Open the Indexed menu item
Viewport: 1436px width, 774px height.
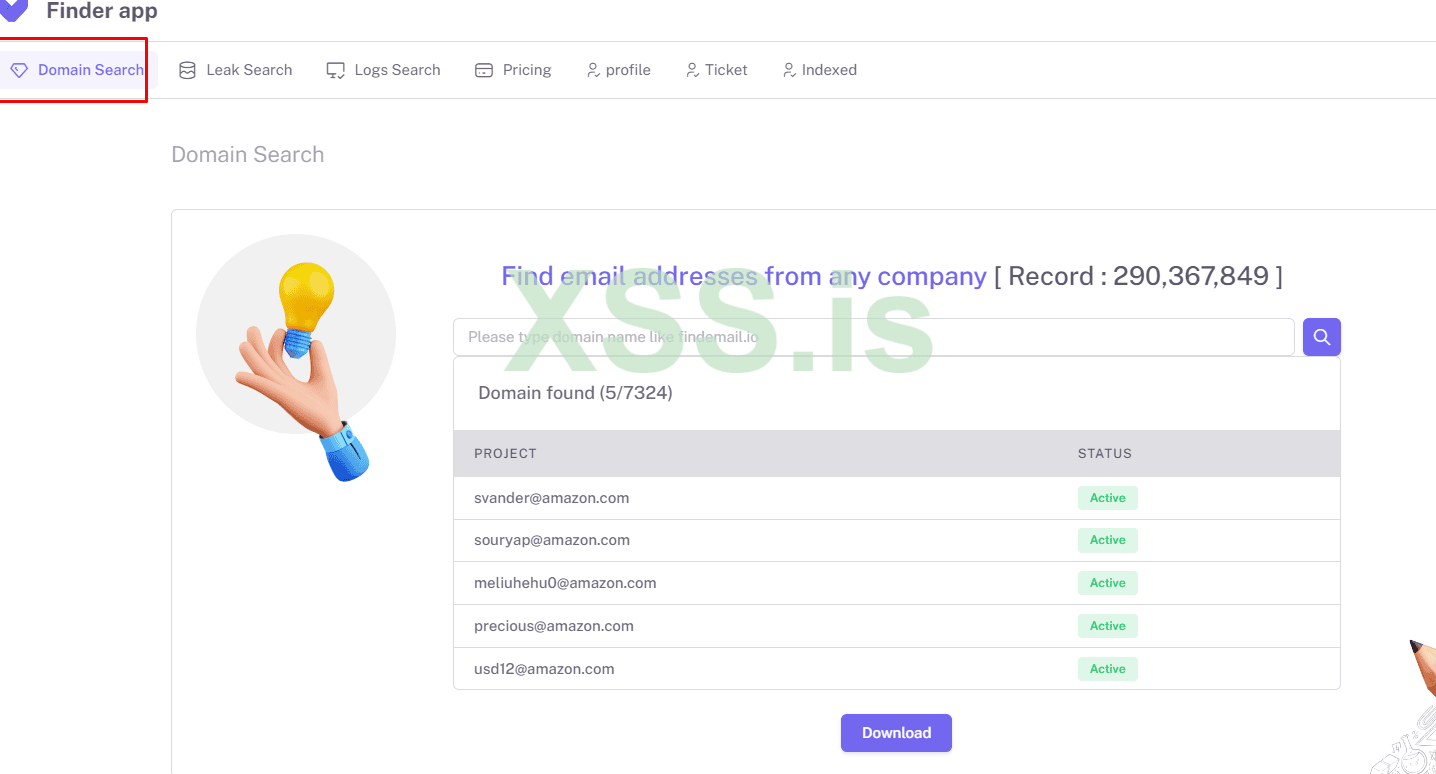(x=819, y=70)
